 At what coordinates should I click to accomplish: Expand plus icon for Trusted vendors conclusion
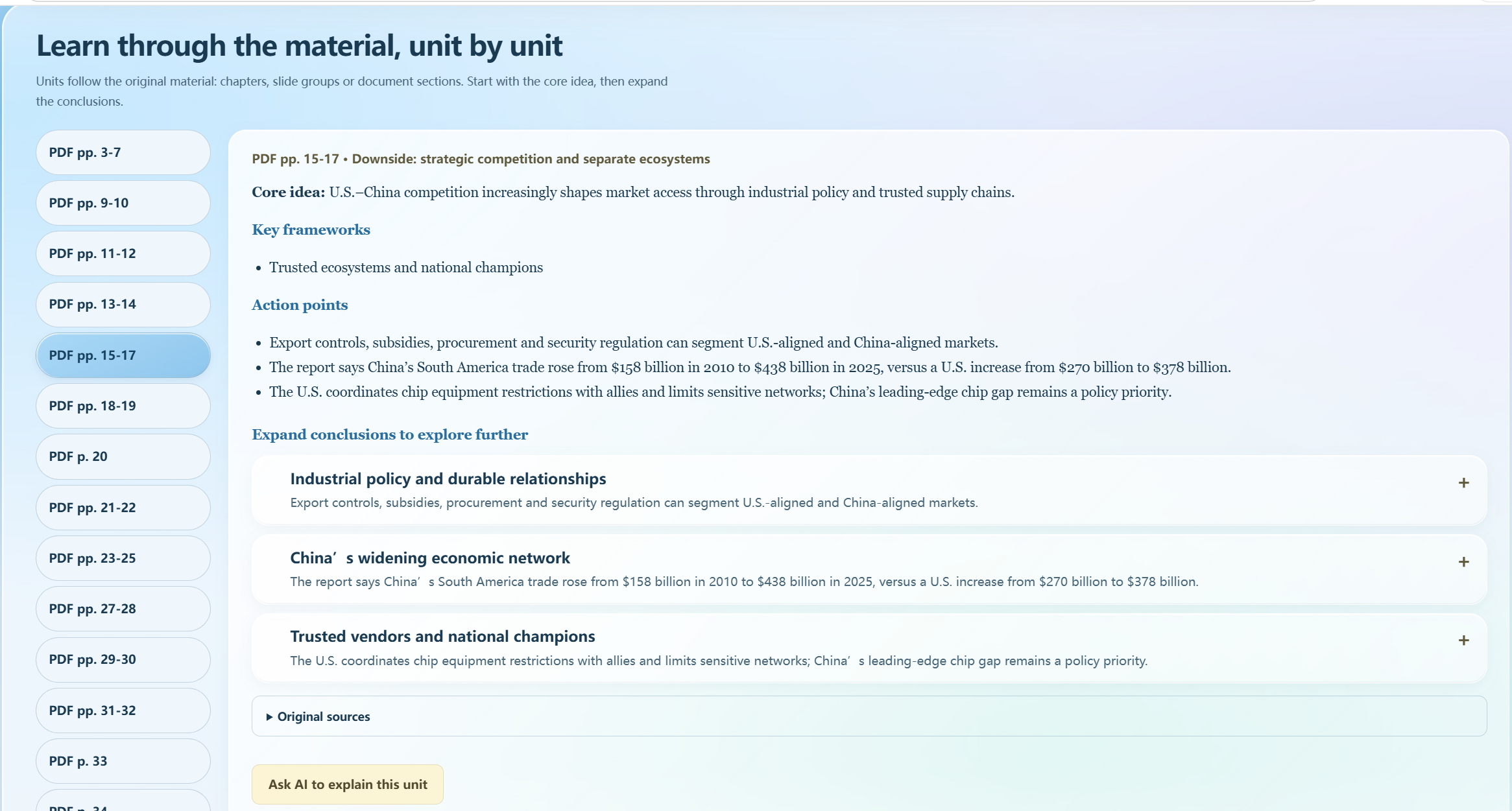coord(1463,641)
